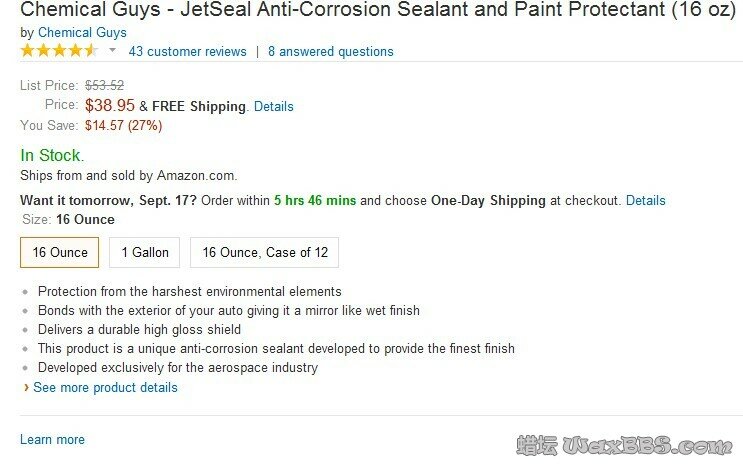
Task: View the 8 answered questions
Action: click(330, 51)
